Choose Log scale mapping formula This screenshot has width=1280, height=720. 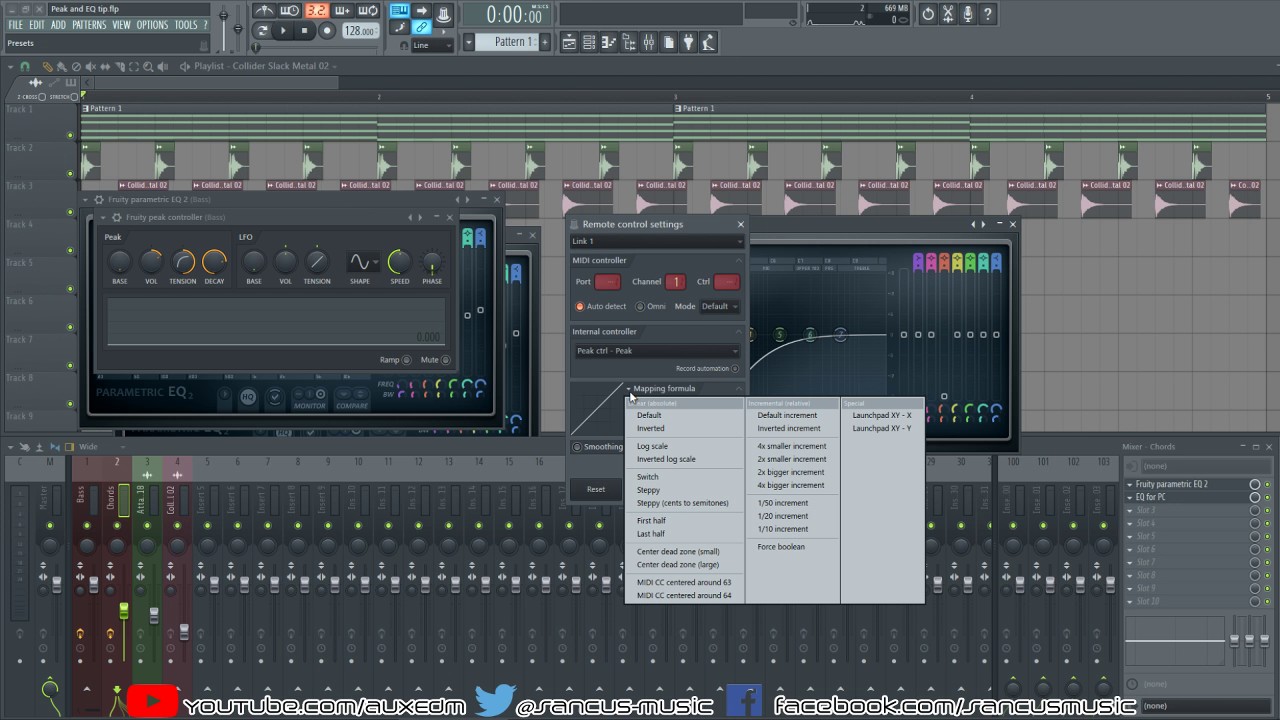point(652,446)
